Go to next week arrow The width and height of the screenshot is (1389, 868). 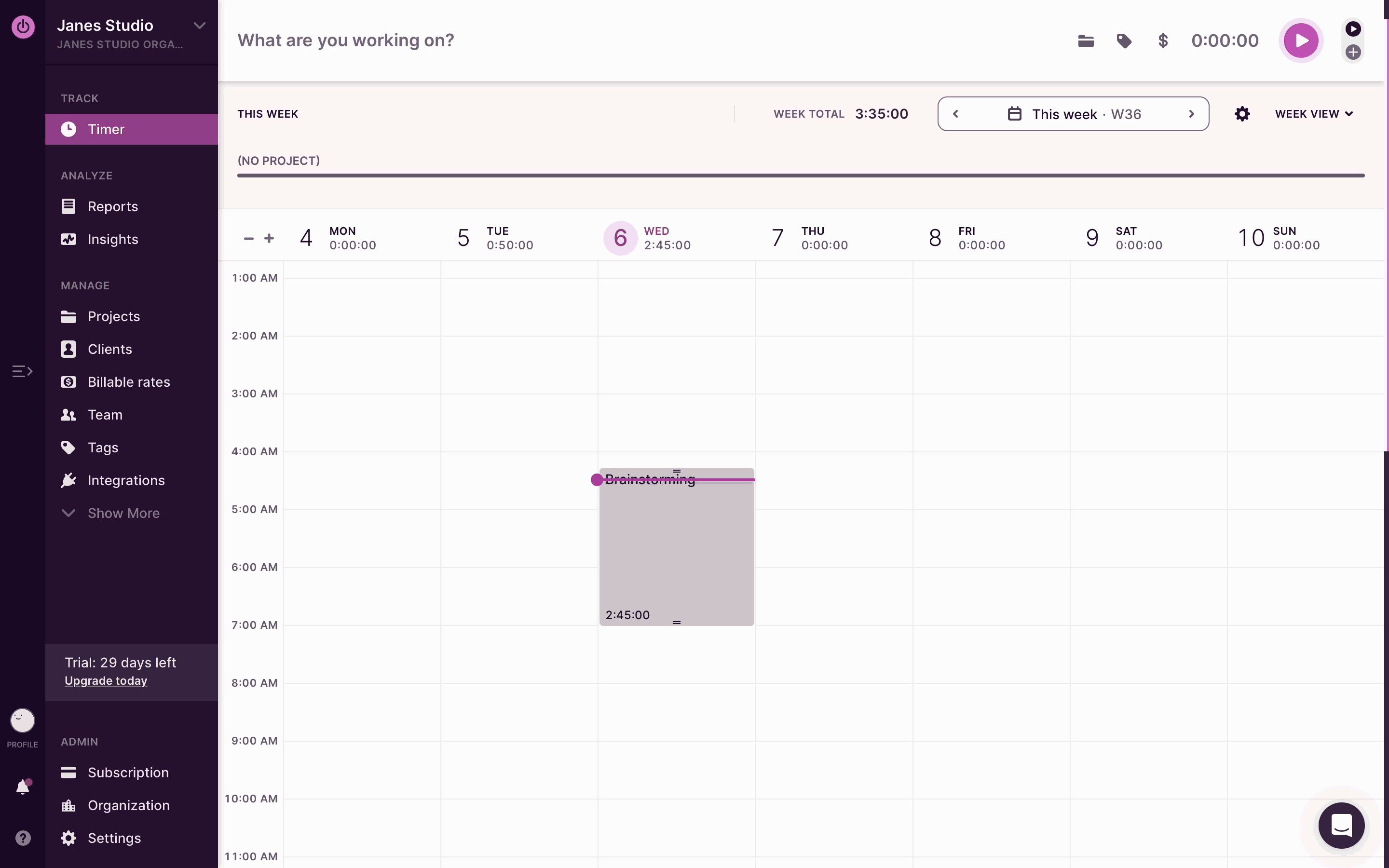1192,114
